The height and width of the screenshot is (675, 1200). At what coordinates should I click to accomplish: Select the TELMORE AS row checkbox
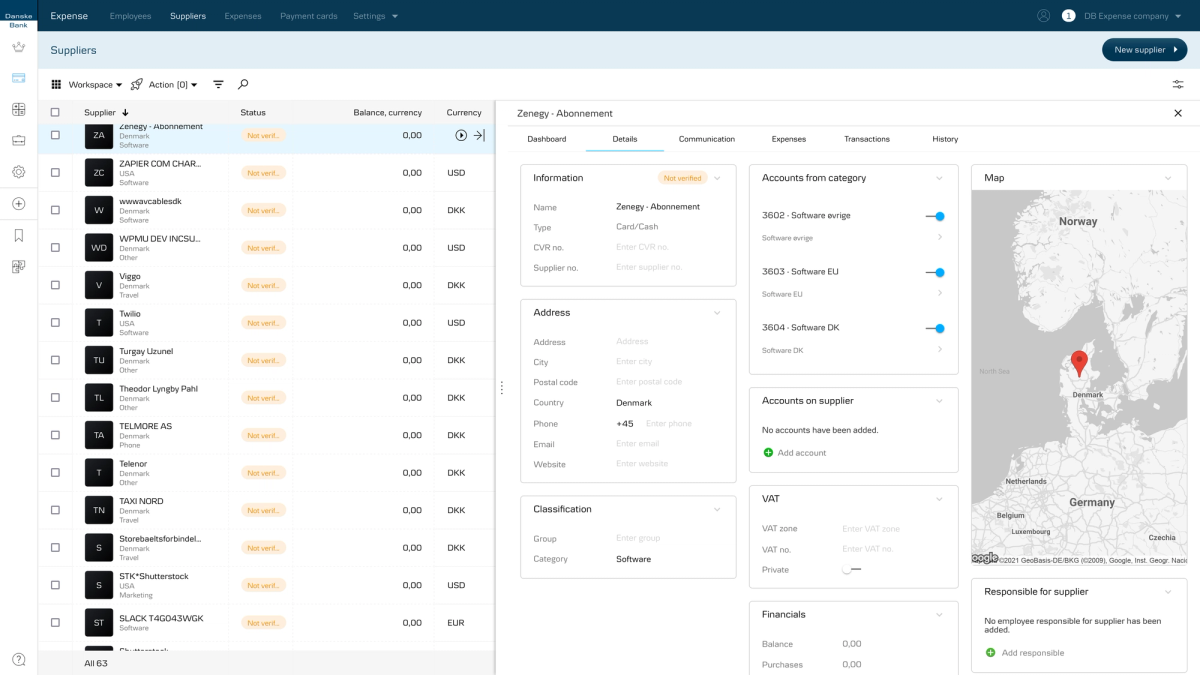(55, 435)
